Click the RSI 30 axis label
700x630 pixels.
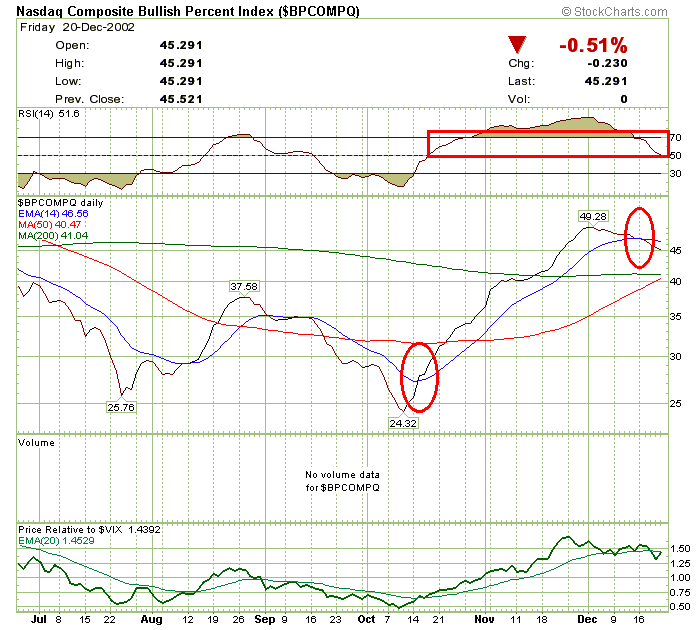(x=675, y=173)
